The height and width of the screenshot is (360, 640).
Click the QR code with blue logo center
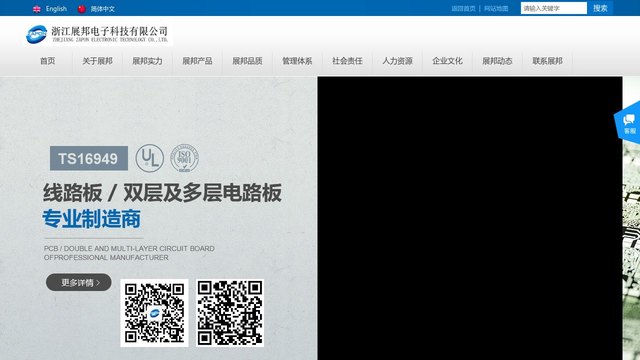click(x=154, y=313)
